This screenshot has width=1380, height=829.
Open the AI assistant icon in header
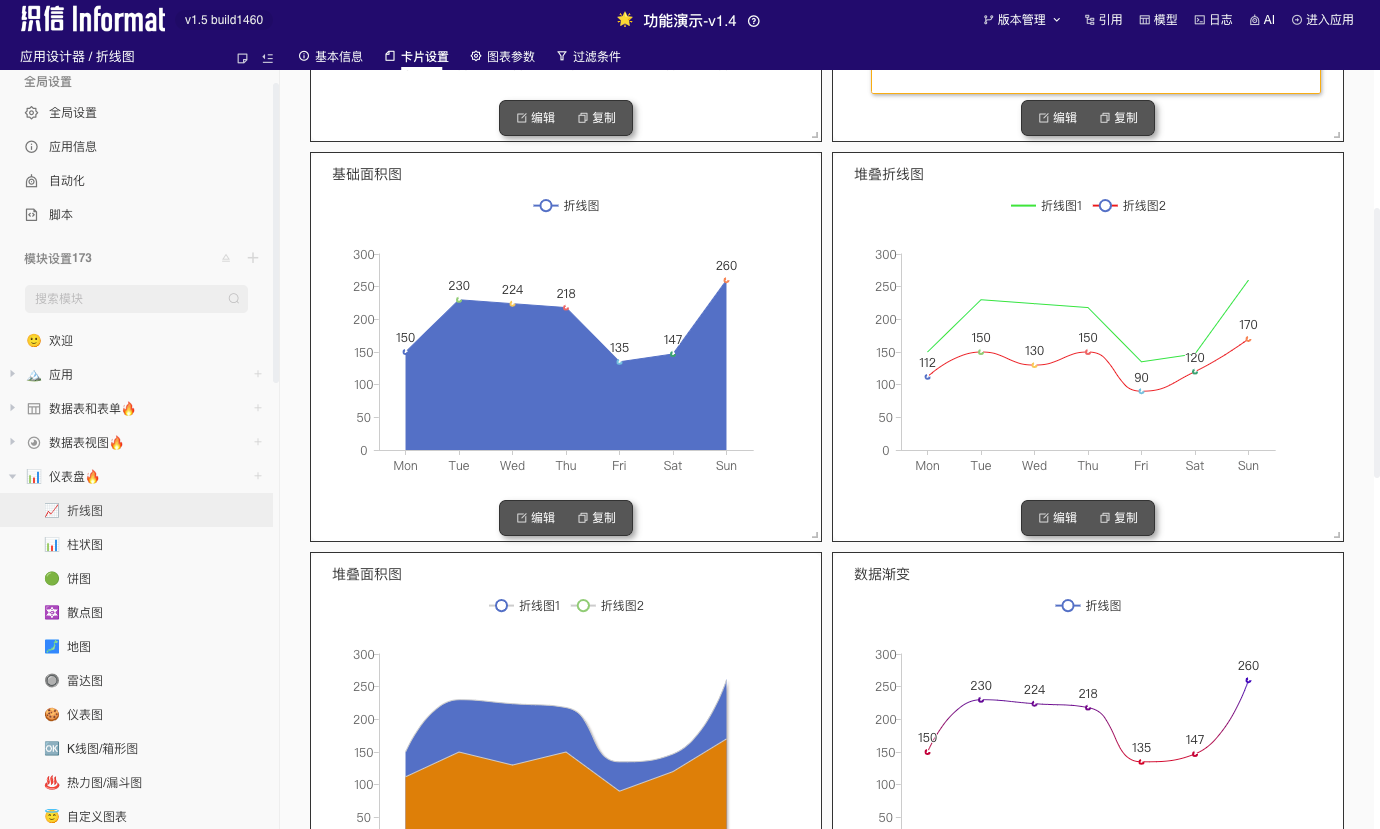tap(1262, 20)
